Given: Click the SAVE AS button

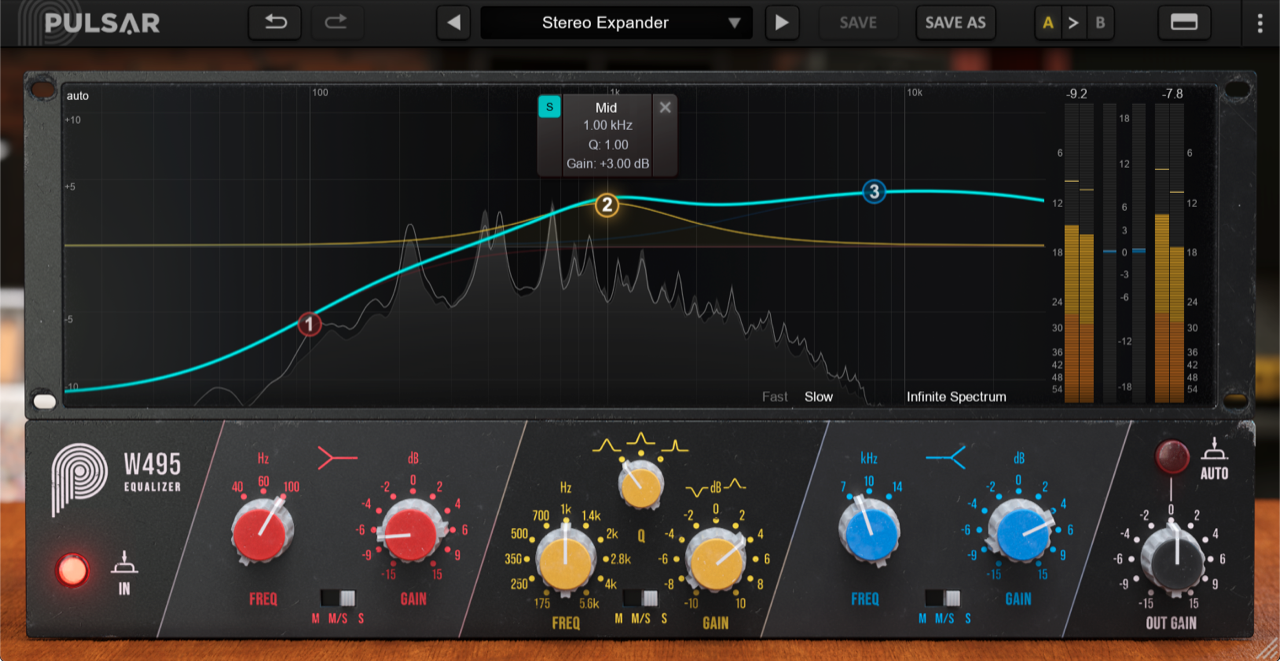Looking at the screenshot, I should pos(955,22).
